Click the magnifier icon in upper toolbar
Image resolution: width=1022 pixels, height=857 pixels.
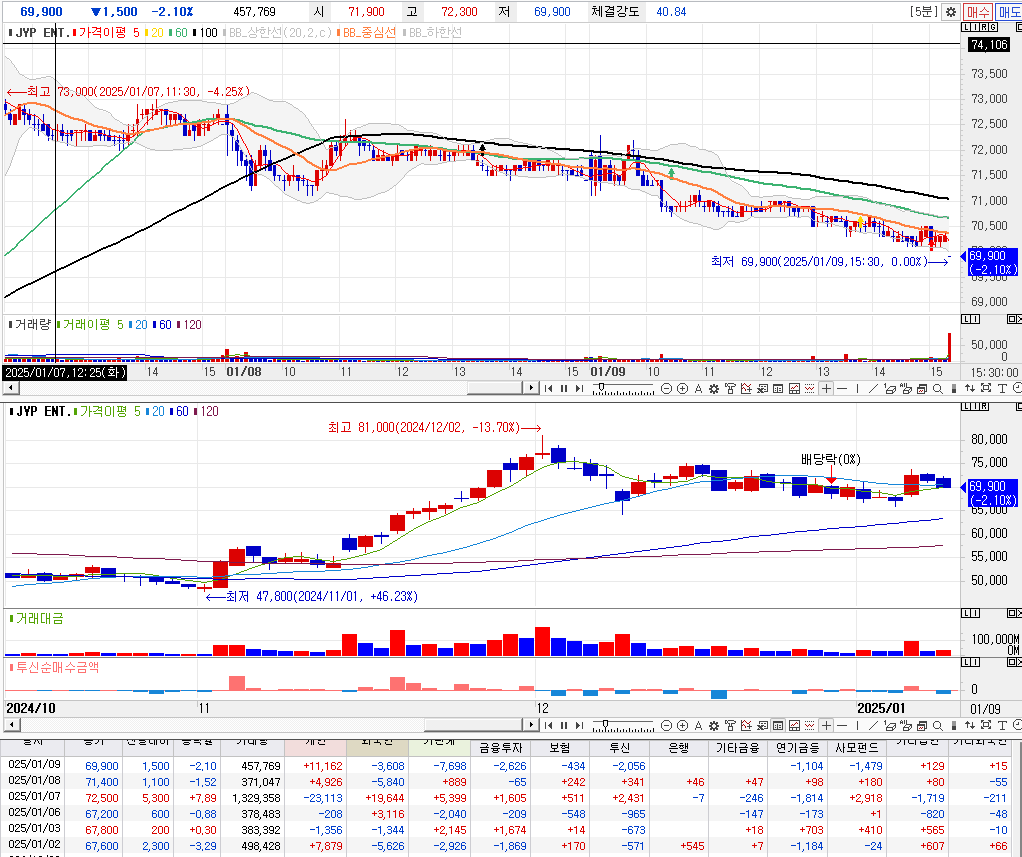[x=938, y=388]
